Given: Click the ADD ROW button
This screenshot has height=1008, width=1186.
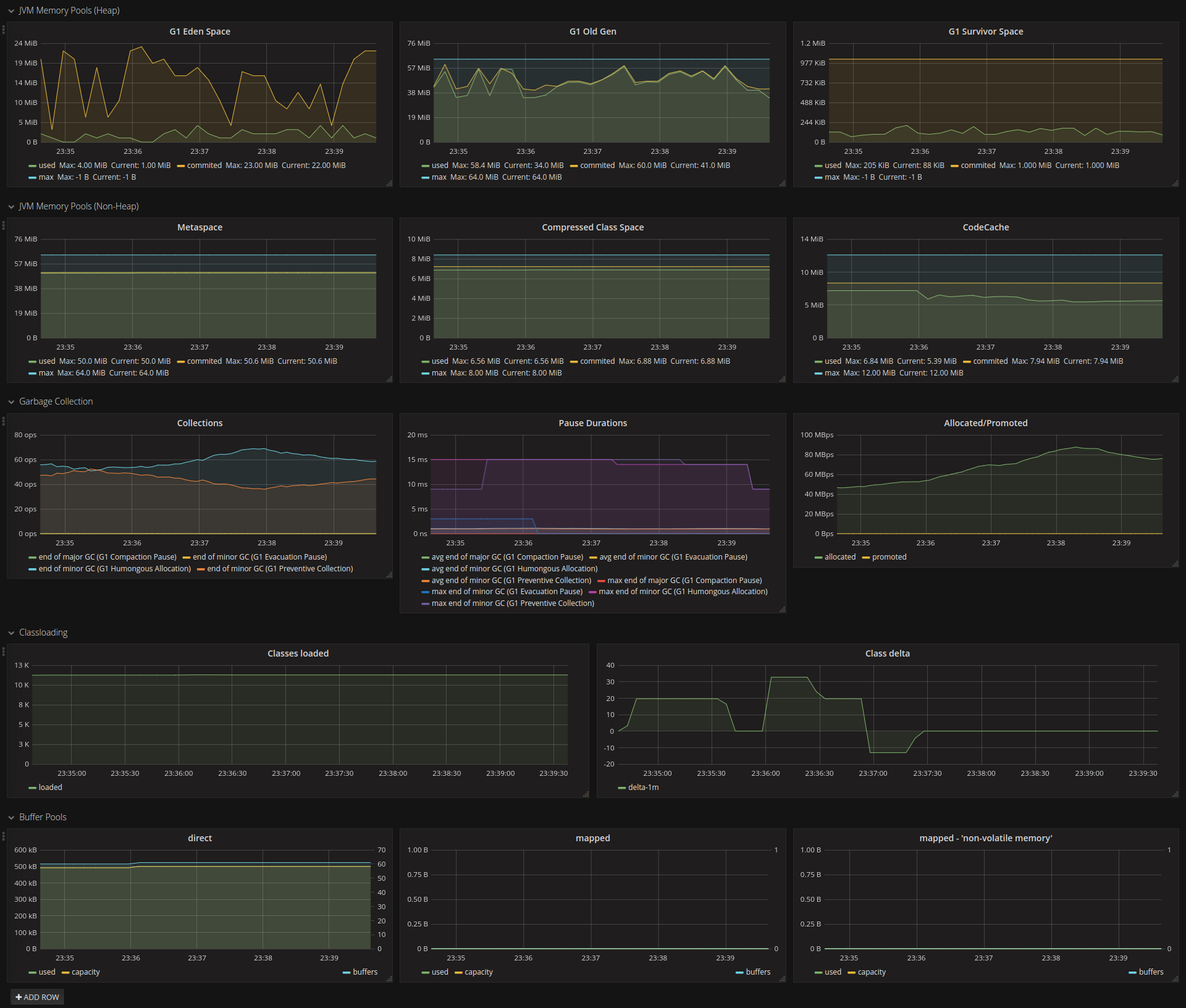Looking at the screenshot, I should coord(38,997).
